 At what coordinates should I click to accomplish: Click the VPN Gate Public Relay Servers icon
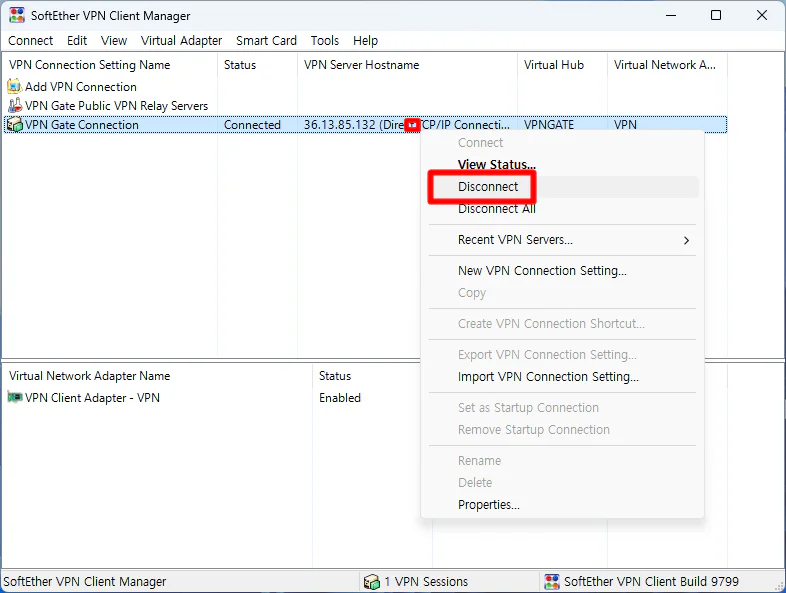pos(14,106)
